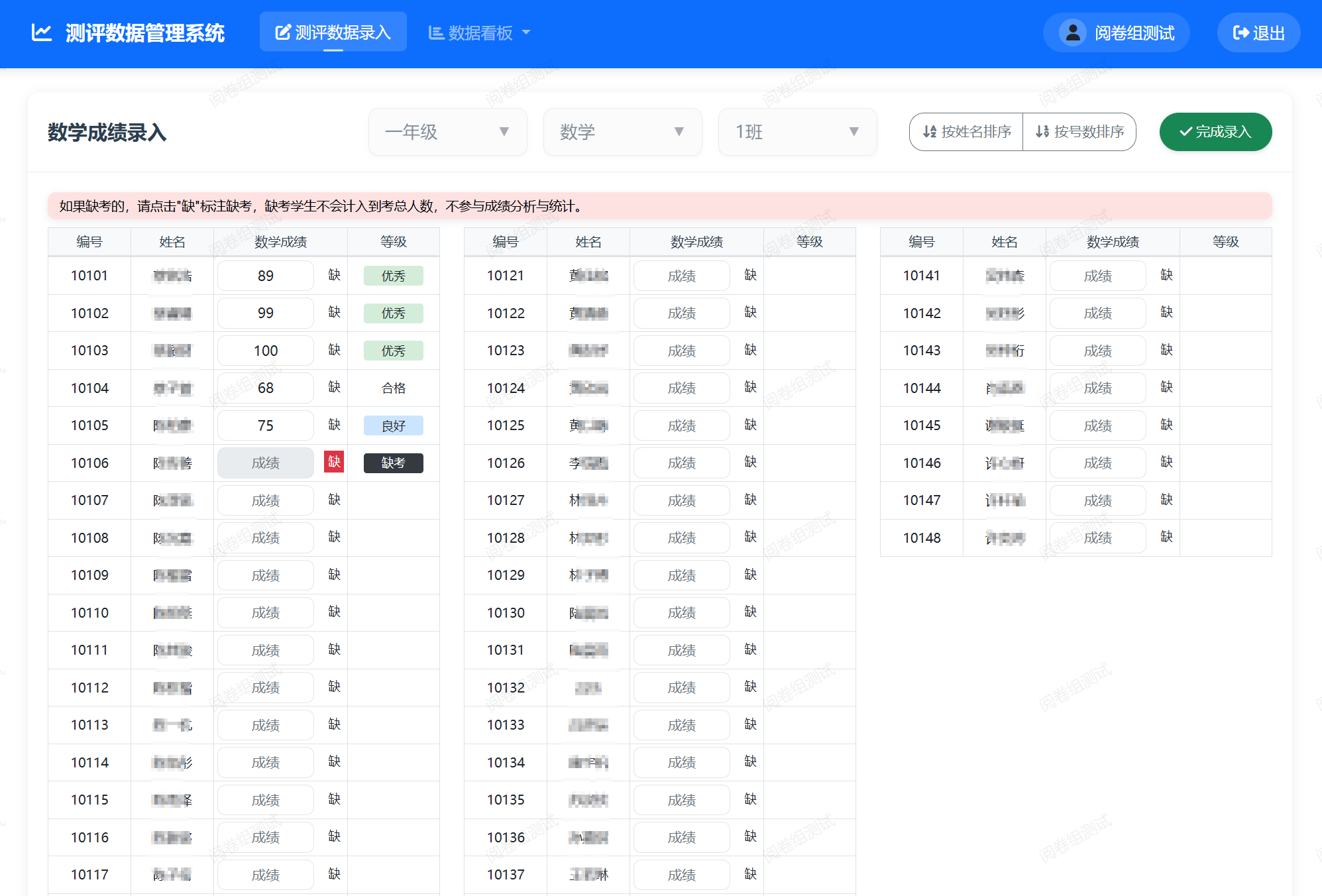Toggle absence marker 缺 for student 10101
Image resolution: width=1322 pixels, height=896 pixels.
pyautogui.click(x=334, y=276)
